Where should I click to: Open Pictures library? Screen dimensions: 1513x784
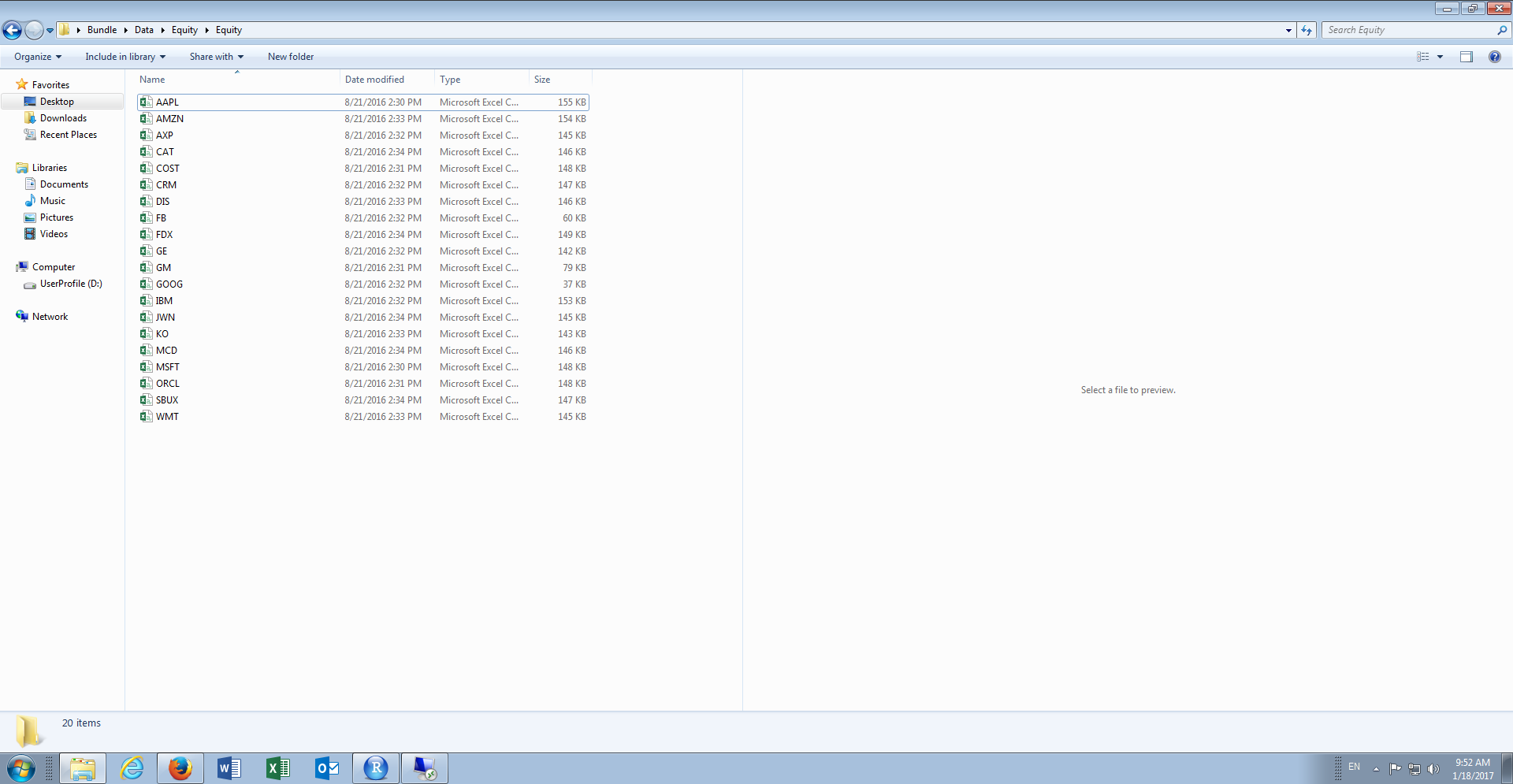pos(57,217)
